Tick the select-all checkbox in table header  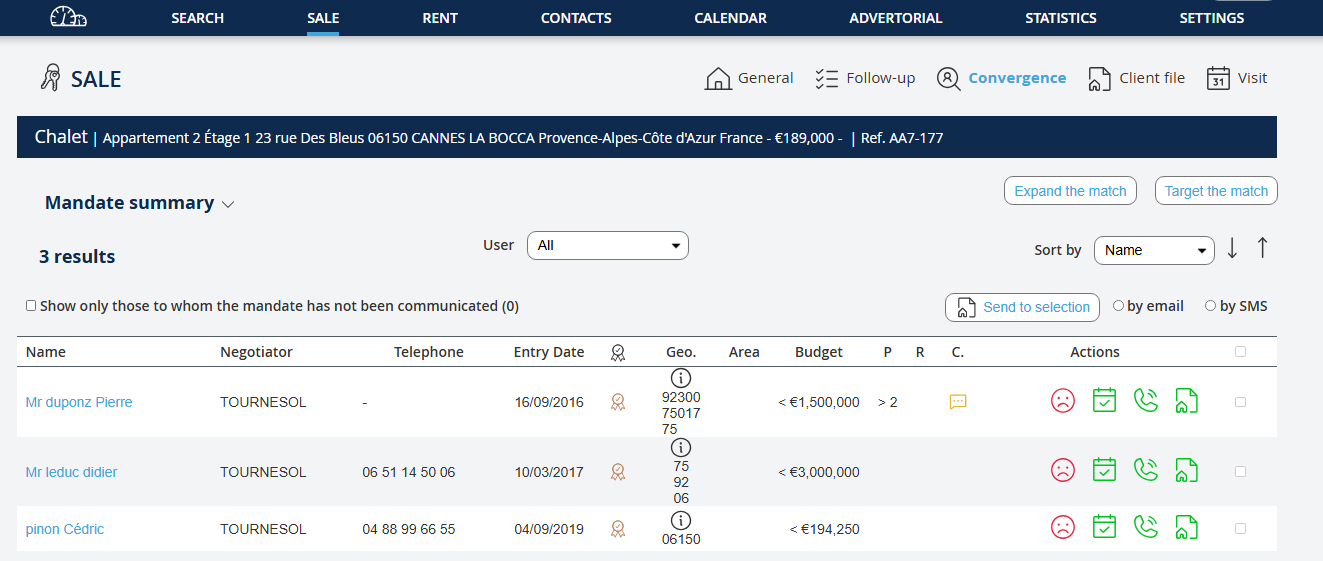coord(1240,352)
